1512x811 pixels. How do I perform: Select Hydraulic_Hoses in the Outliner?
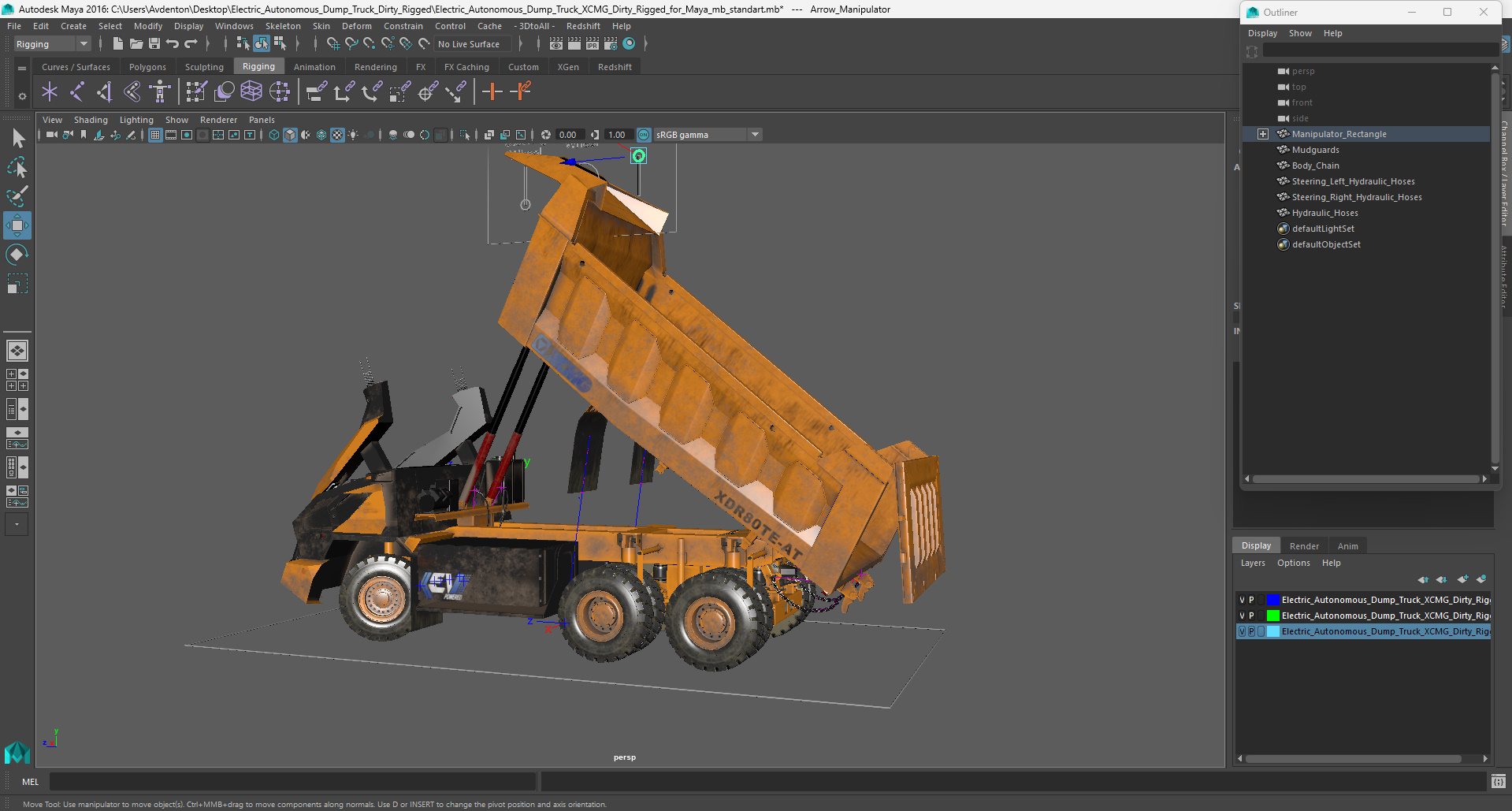pyautogui.click(x=1324, y=213)
